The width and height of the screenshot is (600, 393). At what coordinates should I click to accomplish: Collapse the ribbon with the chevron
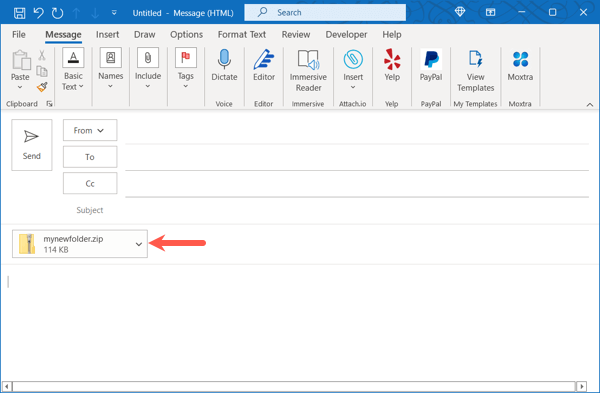[590, 104]
